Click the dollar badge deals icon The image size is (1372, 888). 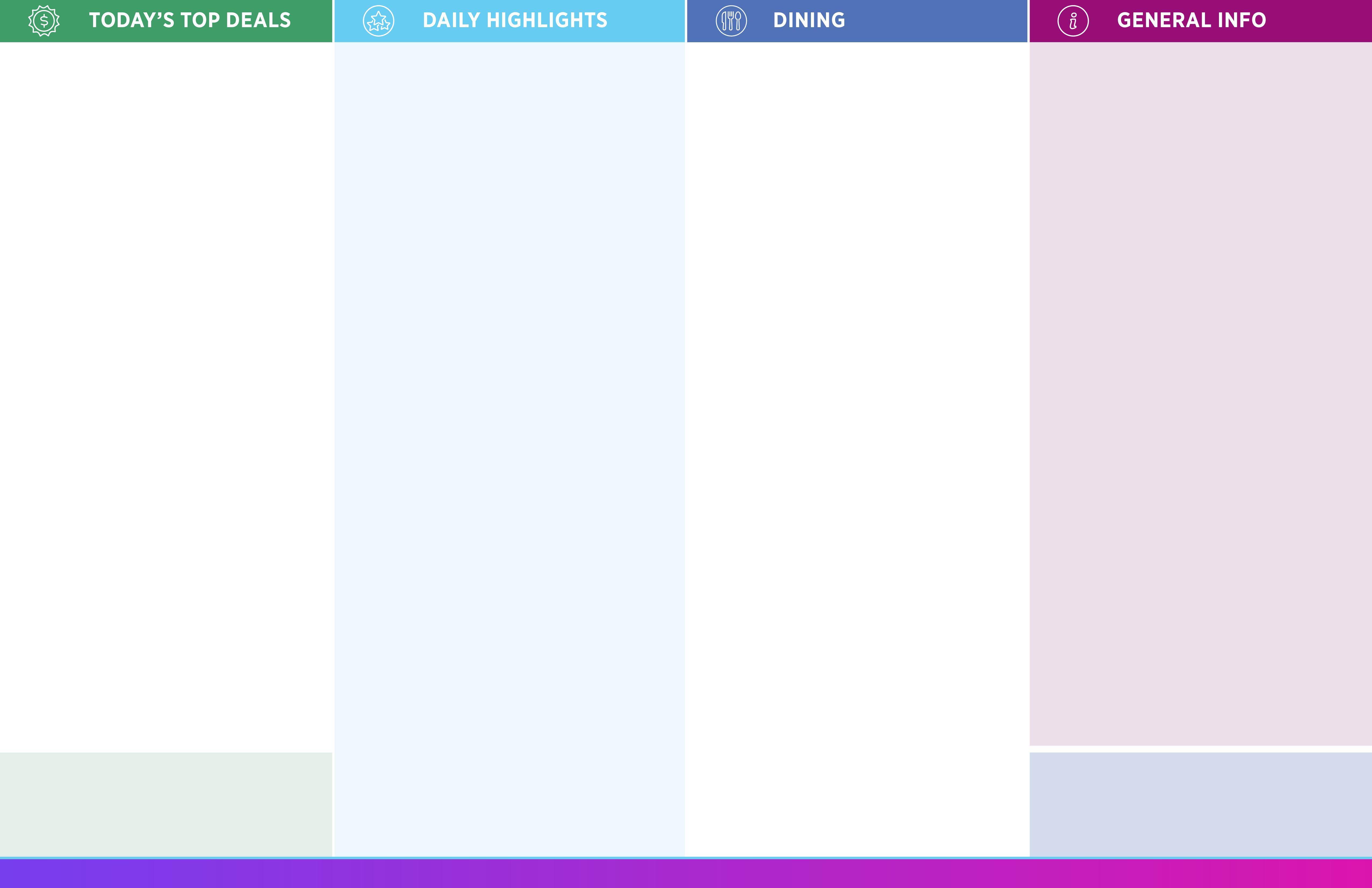(x=44, y=21)
